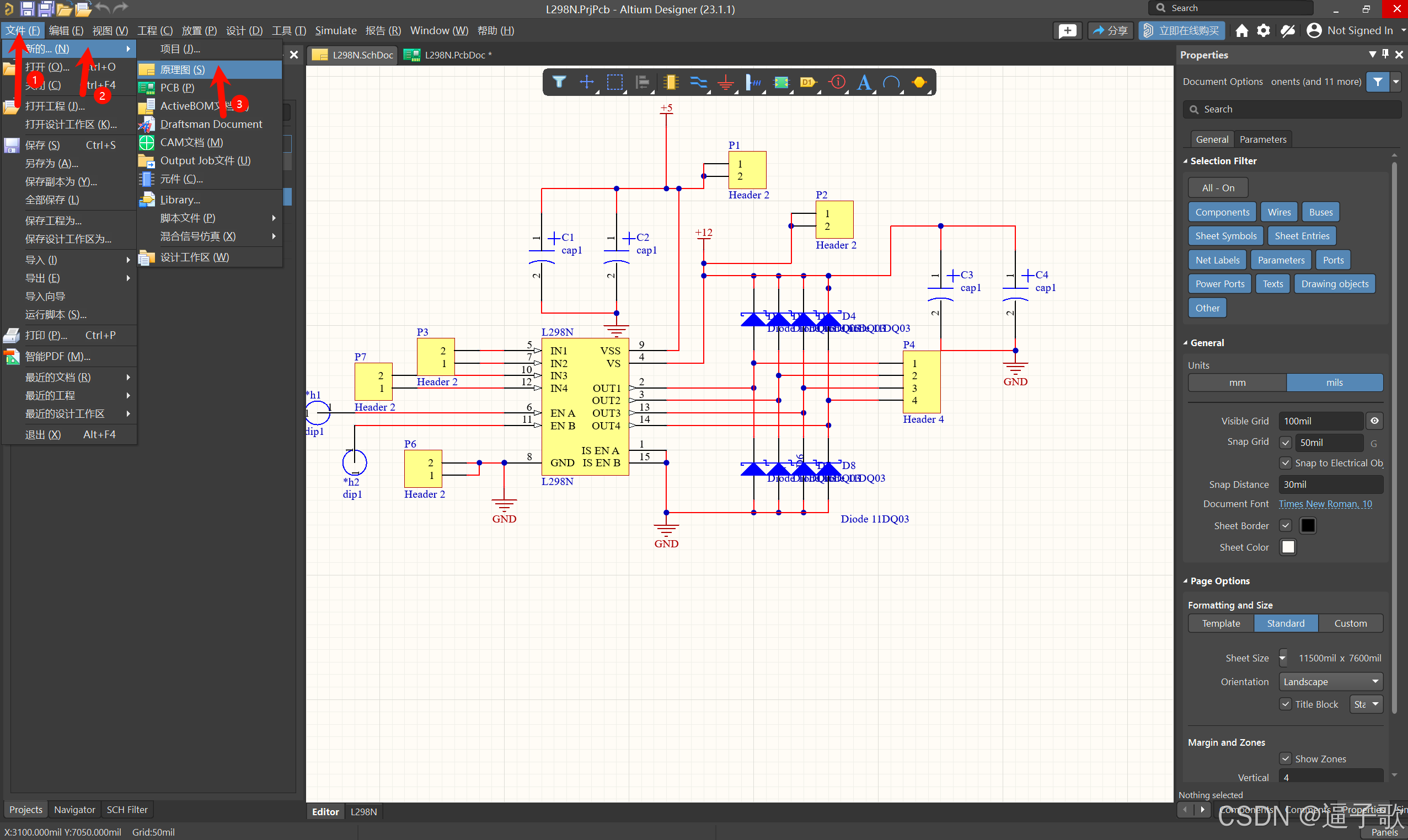Expand the Sheet Size dropdown arrow
The width and height of the screenshot is (1408, 840).
coord(1283,658)
